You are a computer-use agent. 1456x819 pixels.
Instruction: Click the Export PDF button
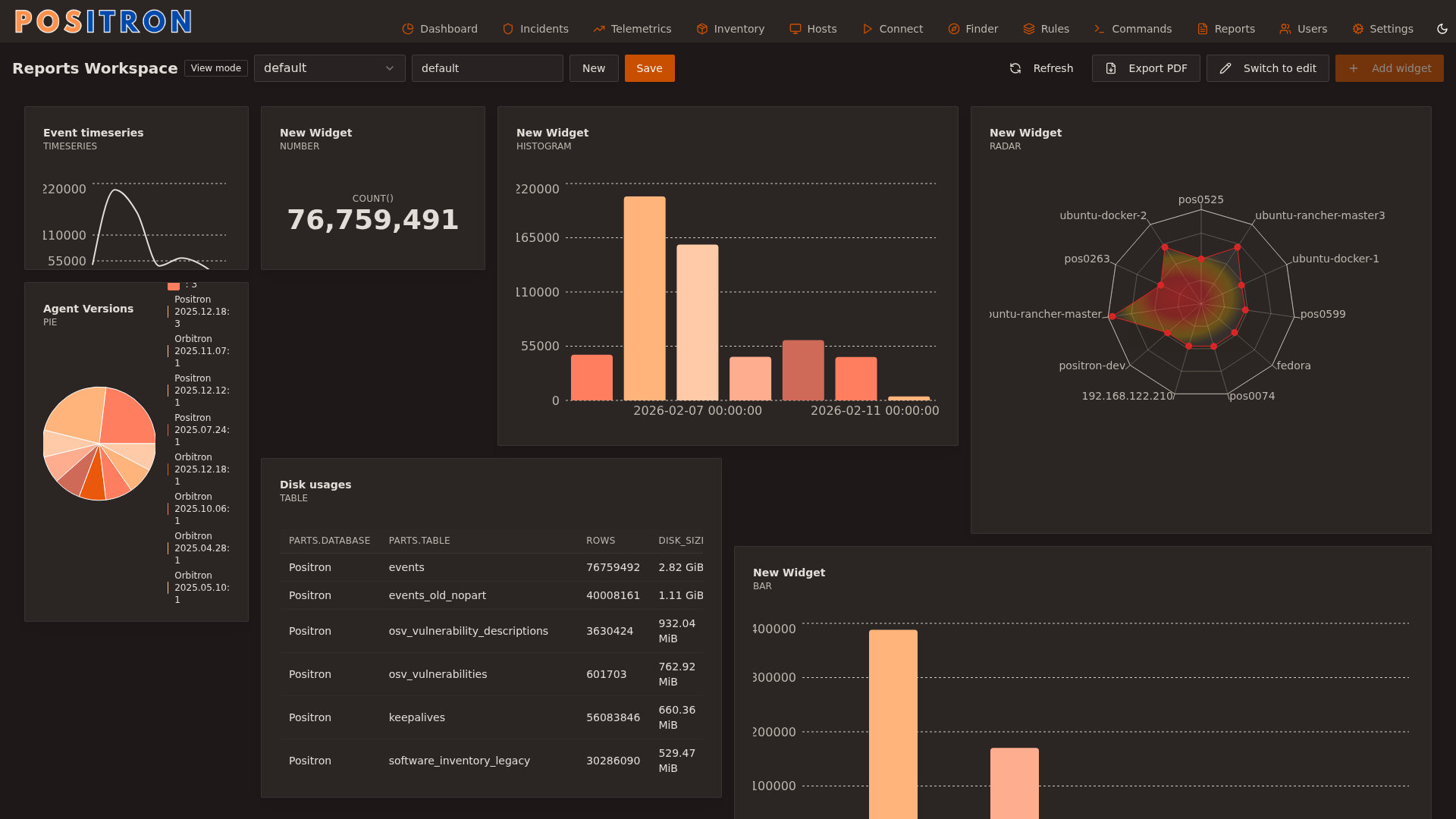1146,68
